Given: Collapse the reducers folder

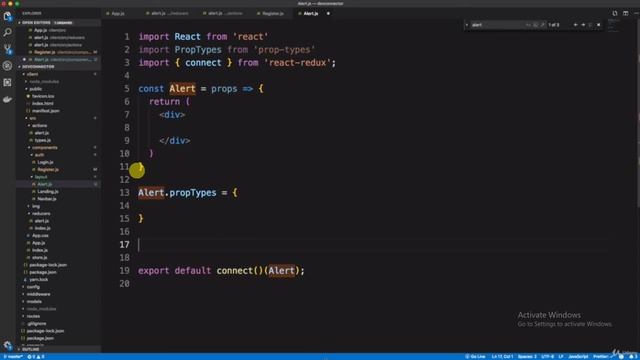Looking at the screenshot, I should [x=41, y=214].
